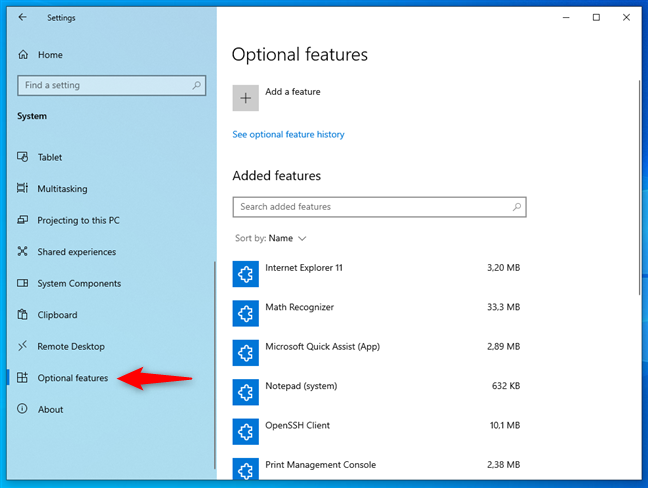Click the System Components icon
This screenshot has width=648, height=488.
tap(22, 283)
